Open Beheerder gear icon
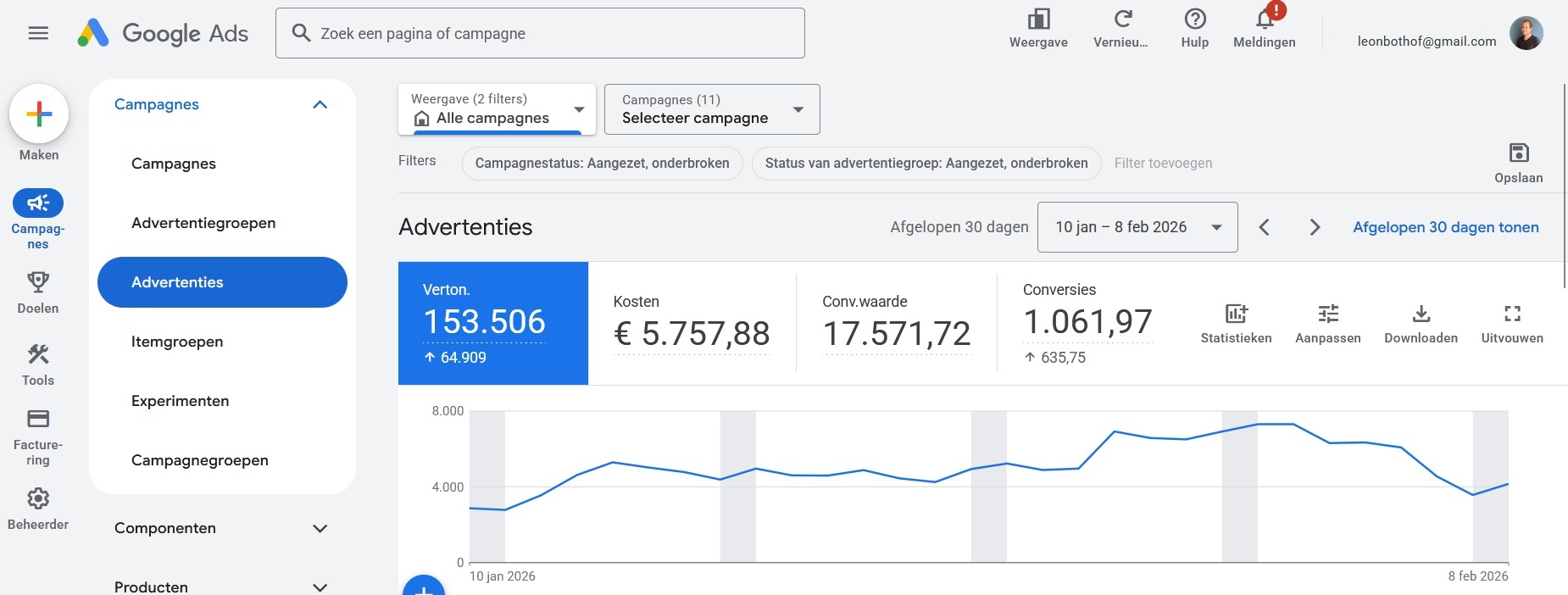 tap(38, 498)
